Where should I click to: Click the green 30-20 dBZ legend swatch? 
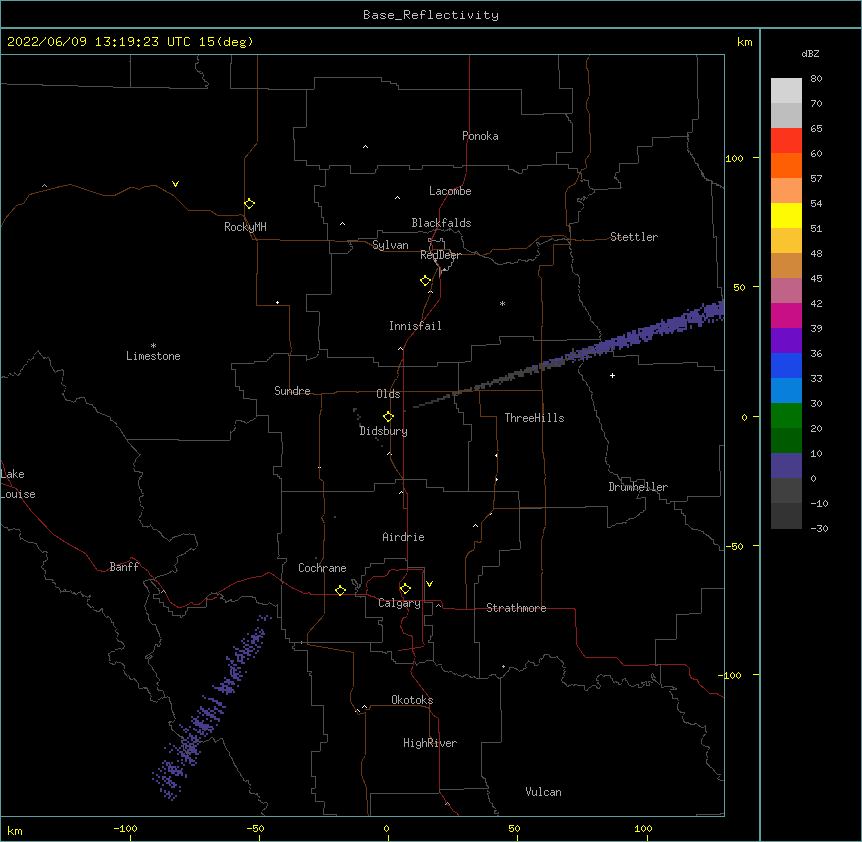786,416
